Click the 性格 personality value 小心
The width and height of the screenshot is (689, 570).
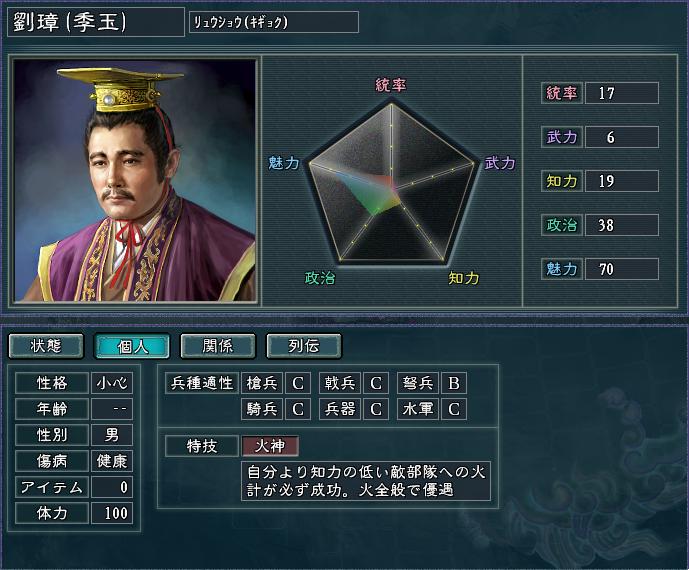[x=112, y=383]
